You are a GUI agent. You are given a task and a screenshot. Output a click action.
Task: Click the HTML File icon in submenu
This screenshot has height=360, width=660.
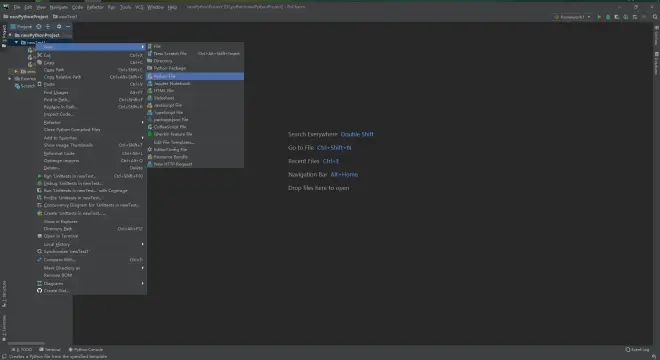point(150,91)
